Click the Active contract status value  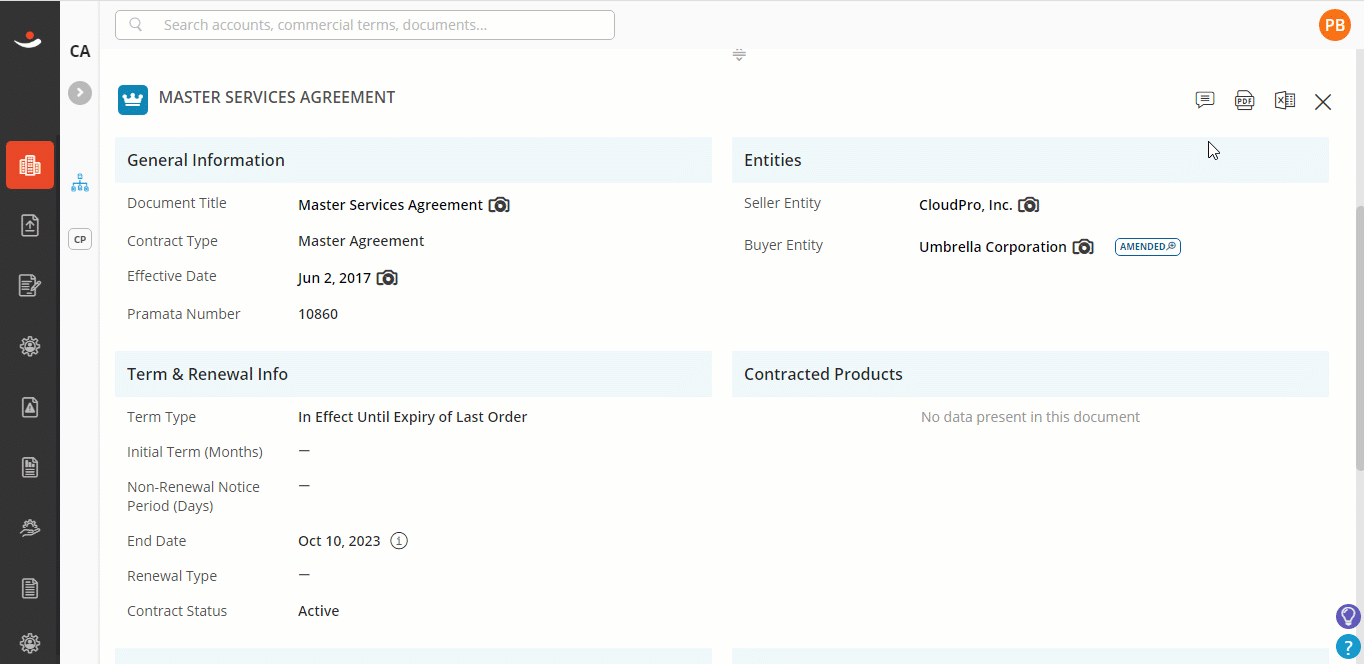[x=318, y=611]
